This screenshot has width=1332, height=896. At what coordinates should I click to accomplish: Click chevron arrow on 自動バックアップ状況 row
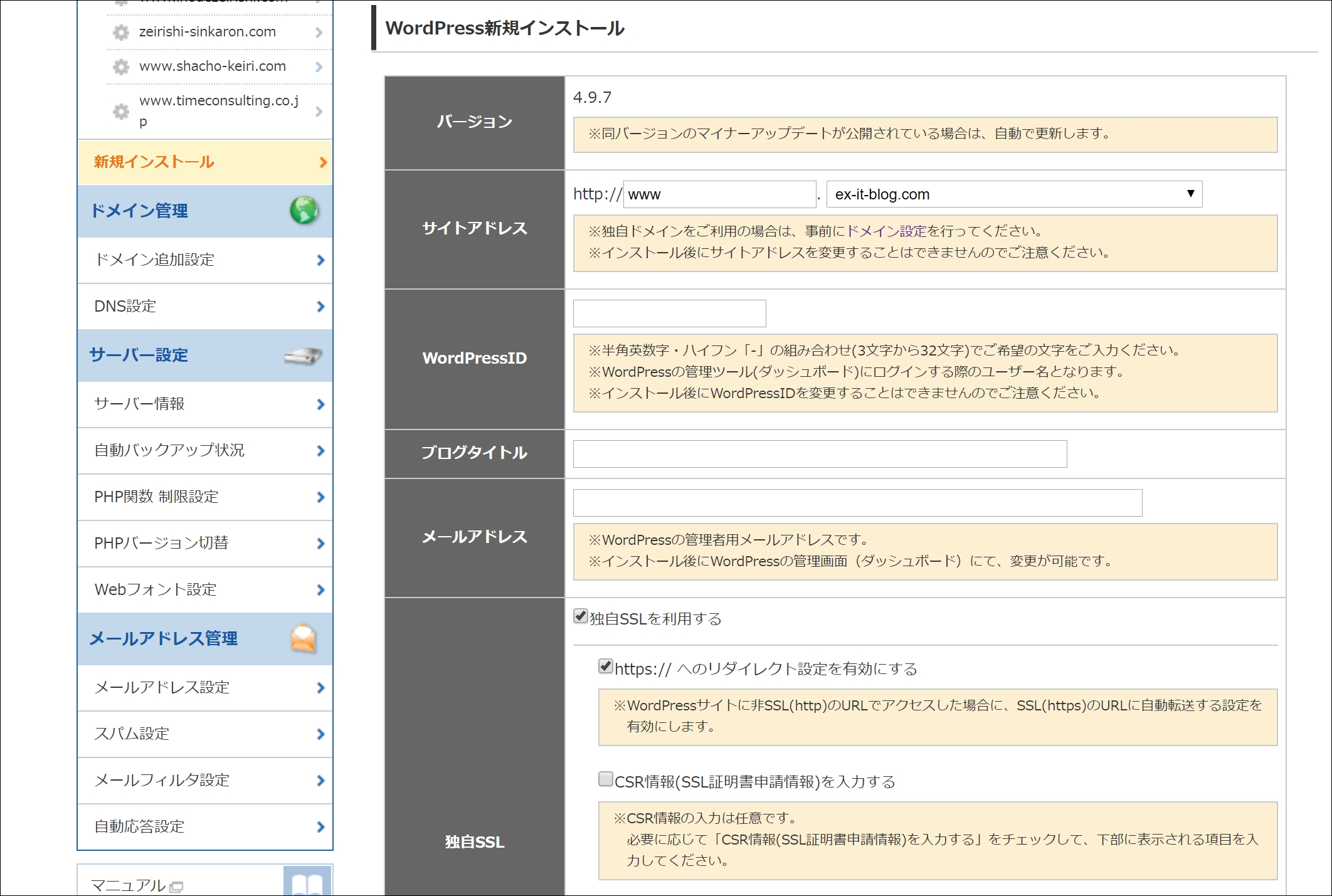click(x=320, y=451)
